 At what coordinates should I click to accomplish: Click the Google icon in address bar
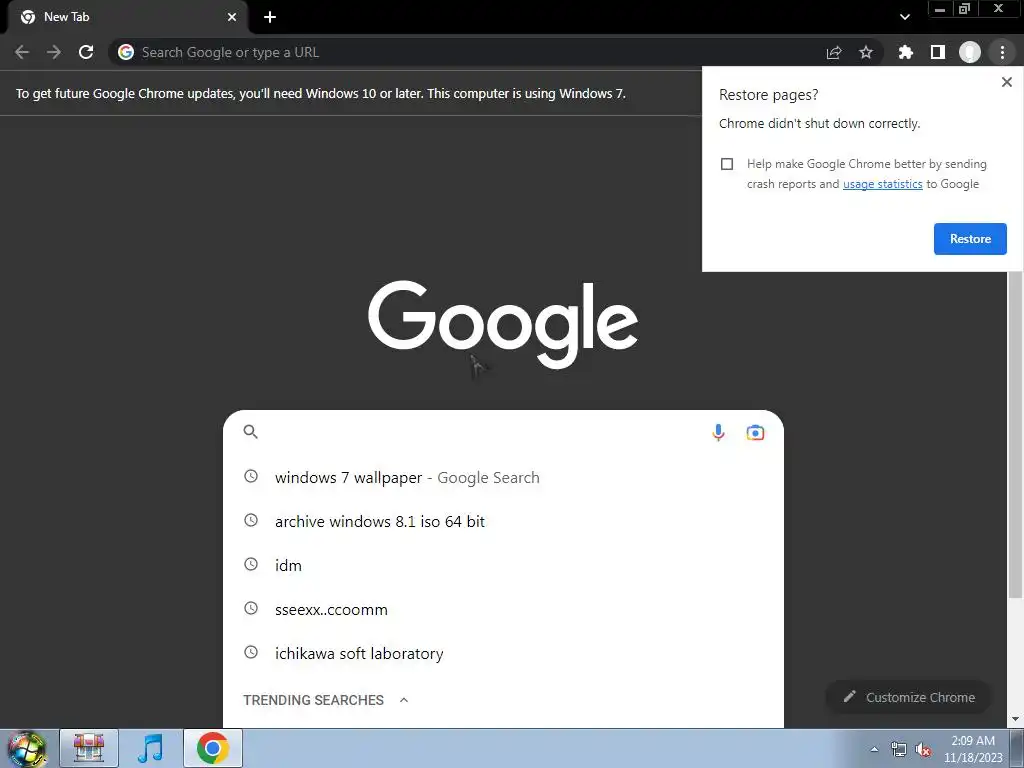point(126,52)
